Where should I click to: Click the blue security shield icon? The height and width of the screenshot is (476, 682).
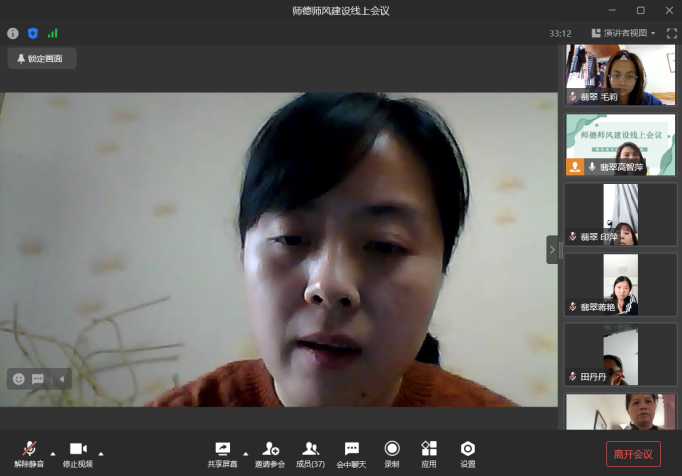pyautogui.click(x=33, y=34)
